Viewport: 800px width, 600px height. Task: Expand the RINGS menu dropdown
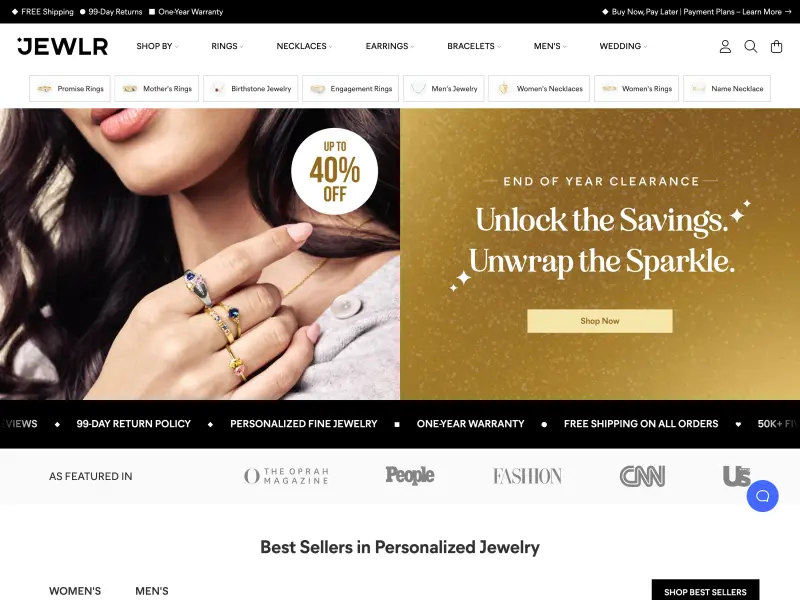(x=227, y=46)
